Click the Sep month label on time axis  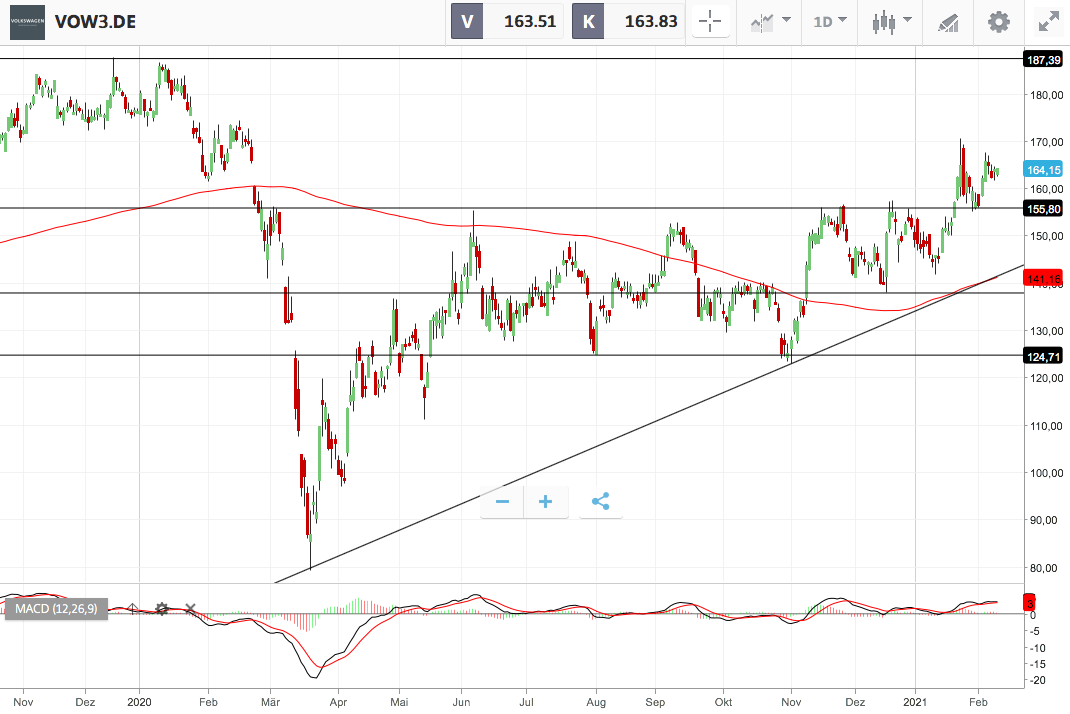click(x=655, y=702)
